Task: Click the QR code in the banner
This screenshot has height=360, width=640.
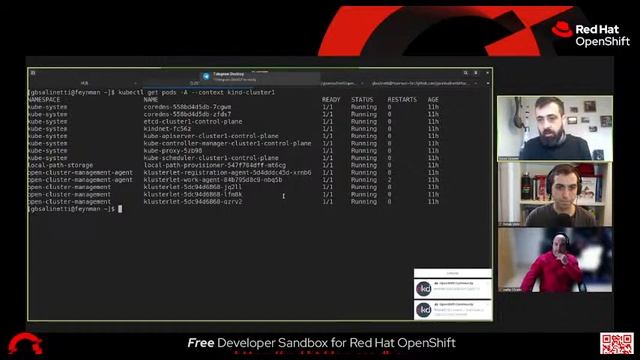Action: pyautogui.click(x=617, y=343)
